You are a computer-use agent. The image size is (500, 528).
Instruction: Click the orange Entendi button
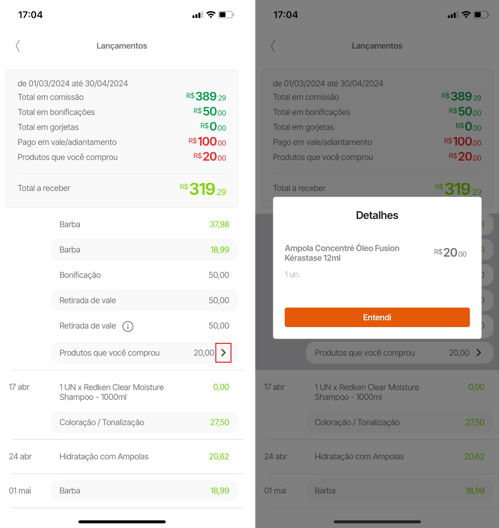(x=377, y=317)
